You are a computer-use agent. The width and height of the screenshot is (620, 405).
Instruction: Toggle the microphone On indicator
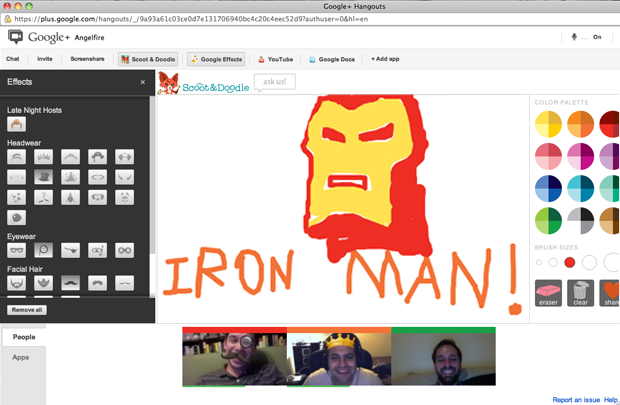(587, 37)
